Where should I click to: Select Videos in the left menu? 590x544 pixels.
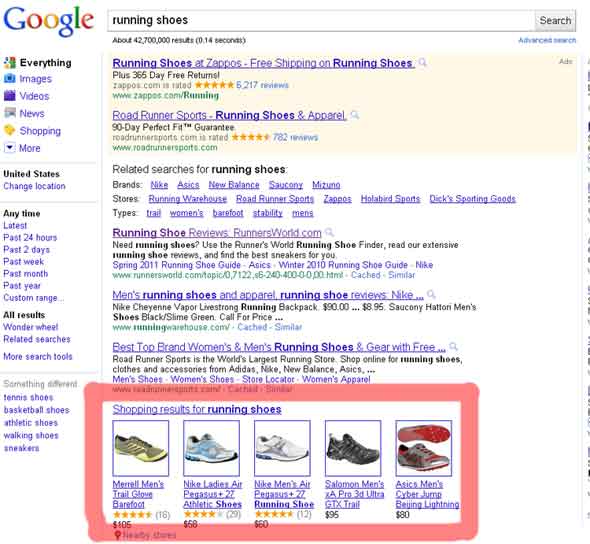(x=34, y=96)
